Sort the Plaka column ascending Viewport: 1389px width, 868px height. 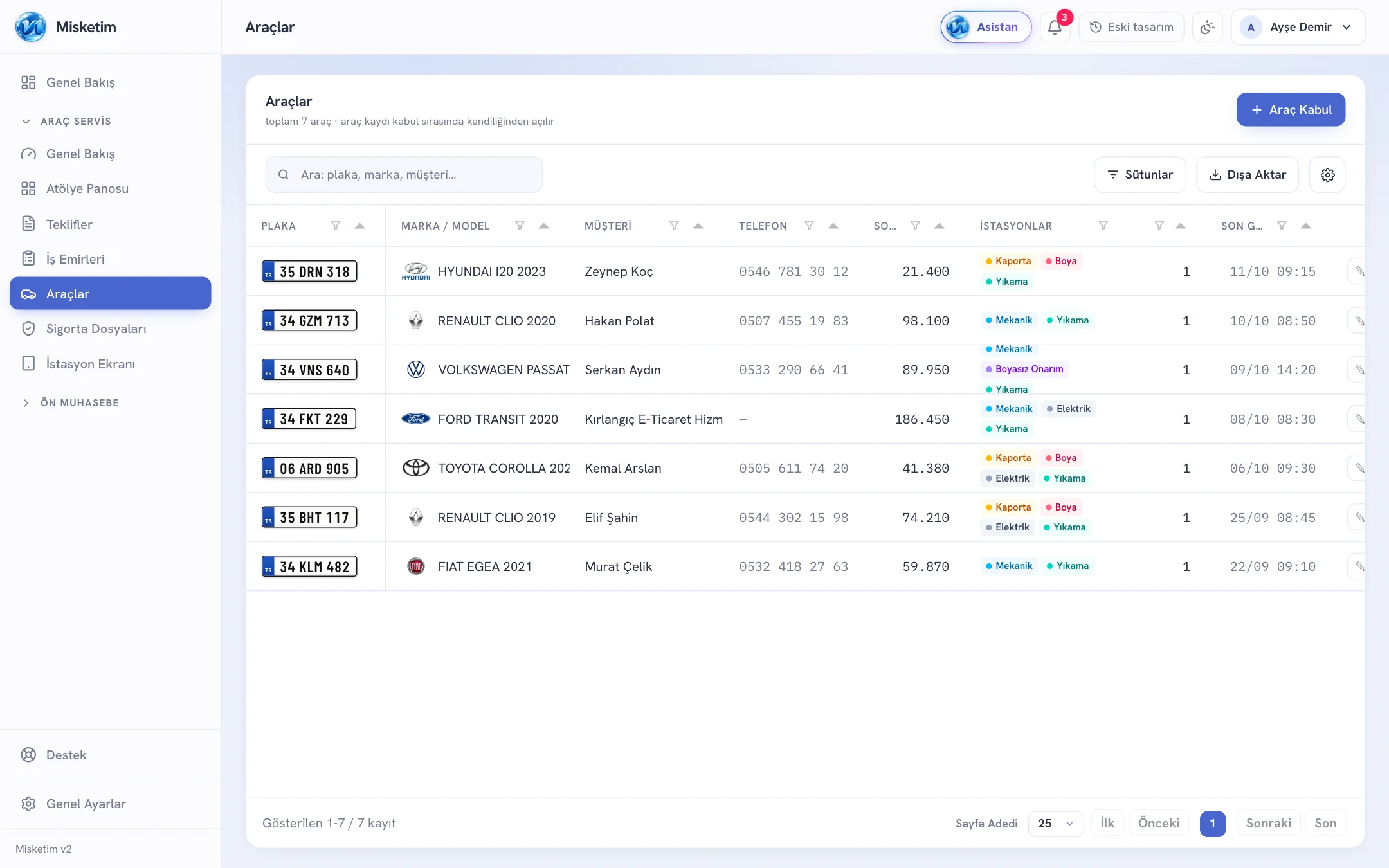coord(359,226)
